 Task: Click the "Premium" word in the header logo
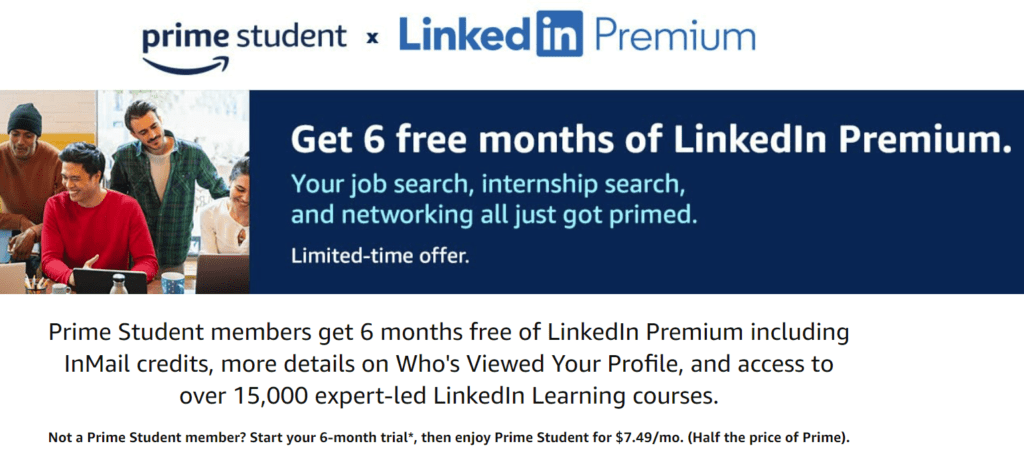675,38
